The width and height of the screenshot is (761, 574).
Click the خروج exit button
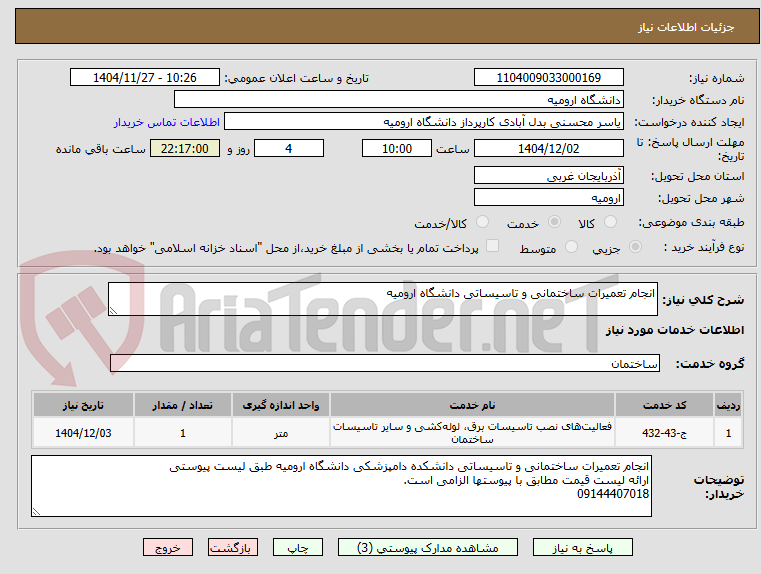click(168, 547)
